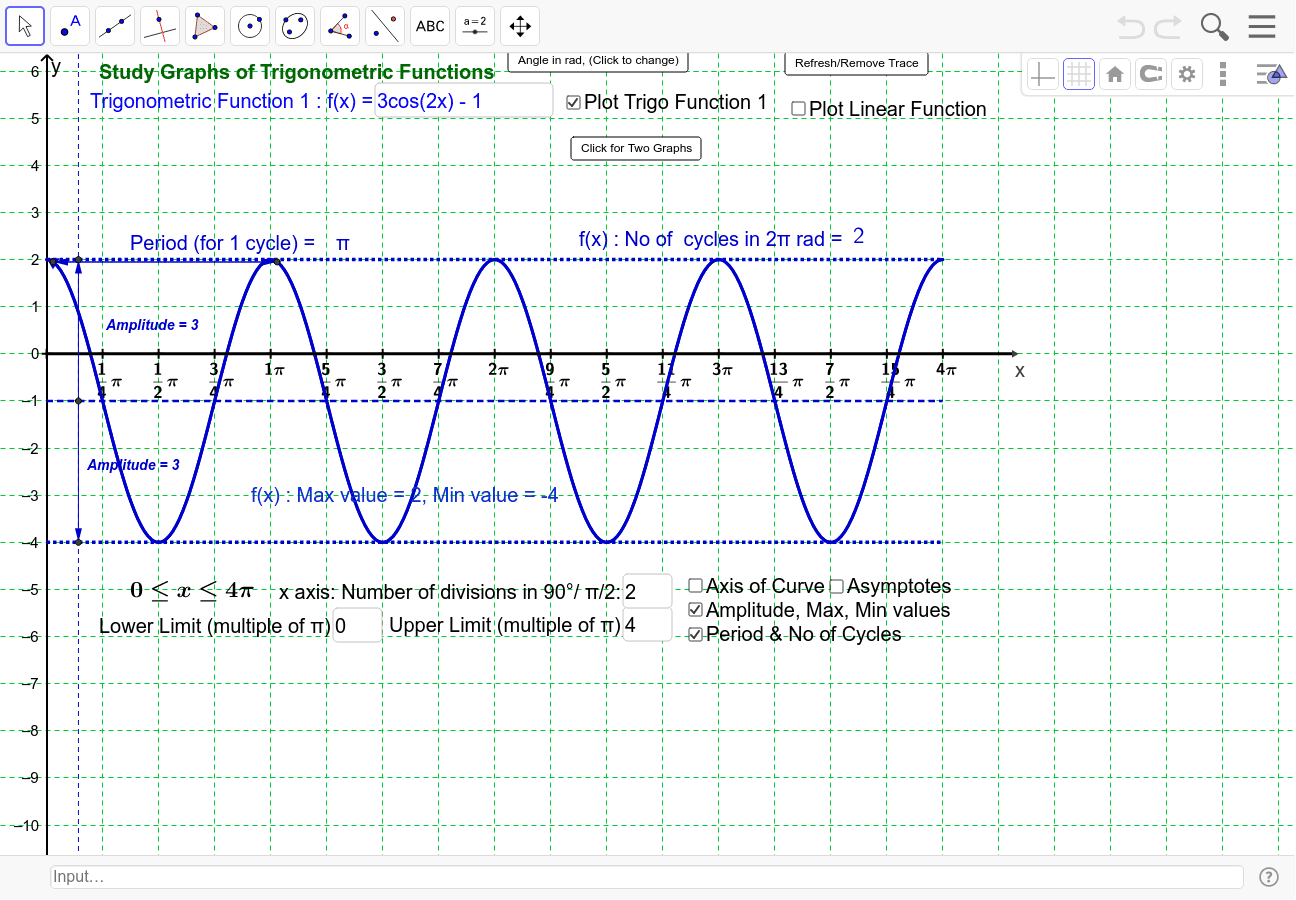The height and width of the screenshot is (900, 1296).
Task: Toggle grid display in style bar
Action: pos(1079,74)
